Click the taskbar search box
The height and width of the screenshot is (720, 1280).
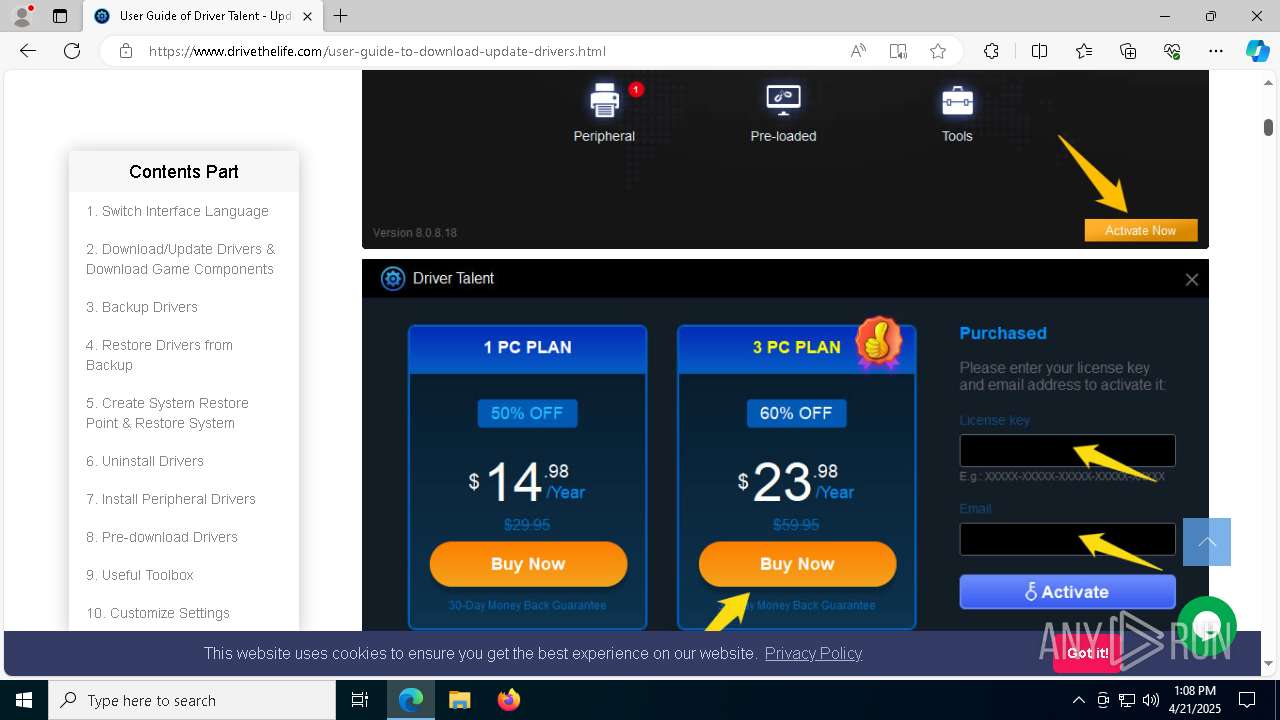[192, 700]
